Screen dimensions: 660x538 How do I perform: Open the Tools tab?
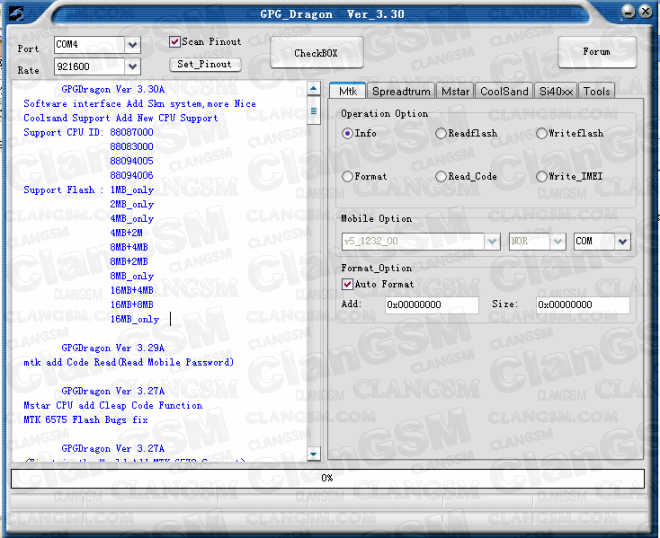point(596,91)
